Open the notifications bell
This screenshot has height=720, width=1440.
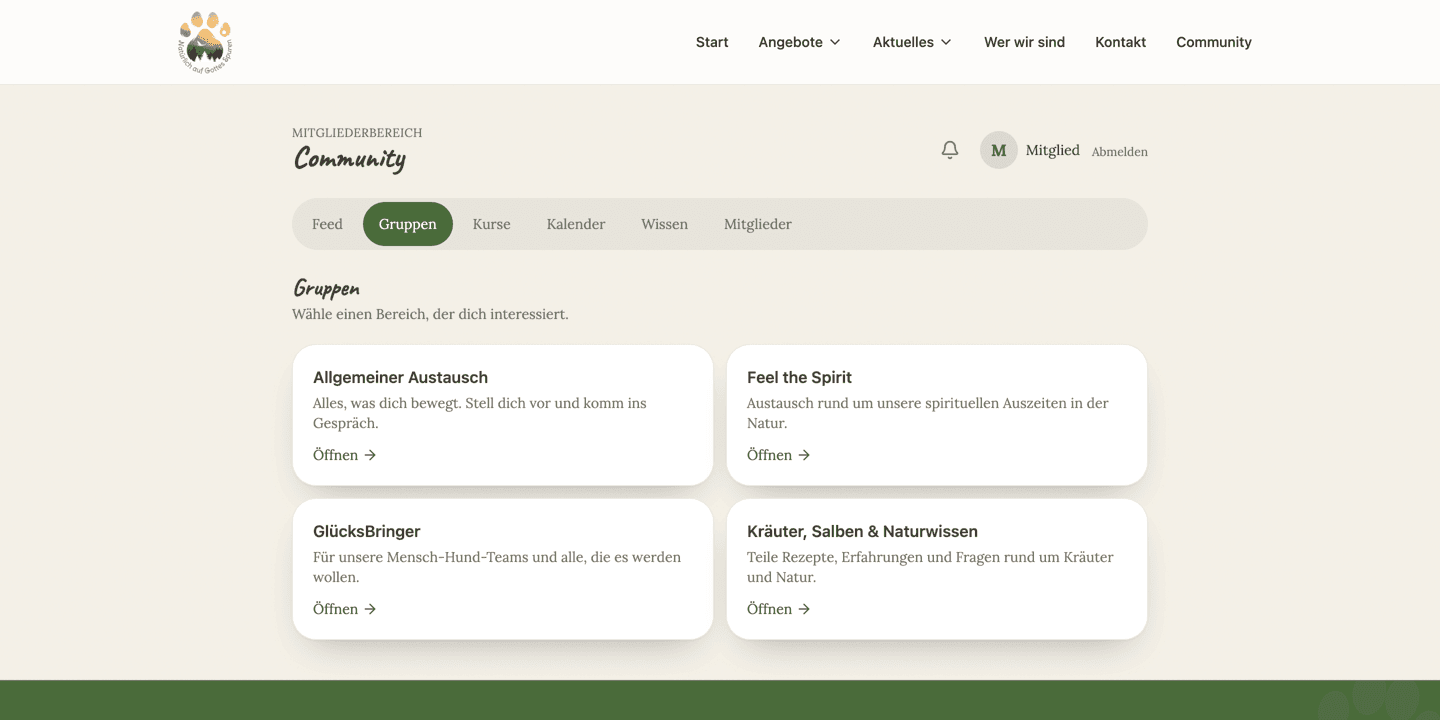coord(950,150)
